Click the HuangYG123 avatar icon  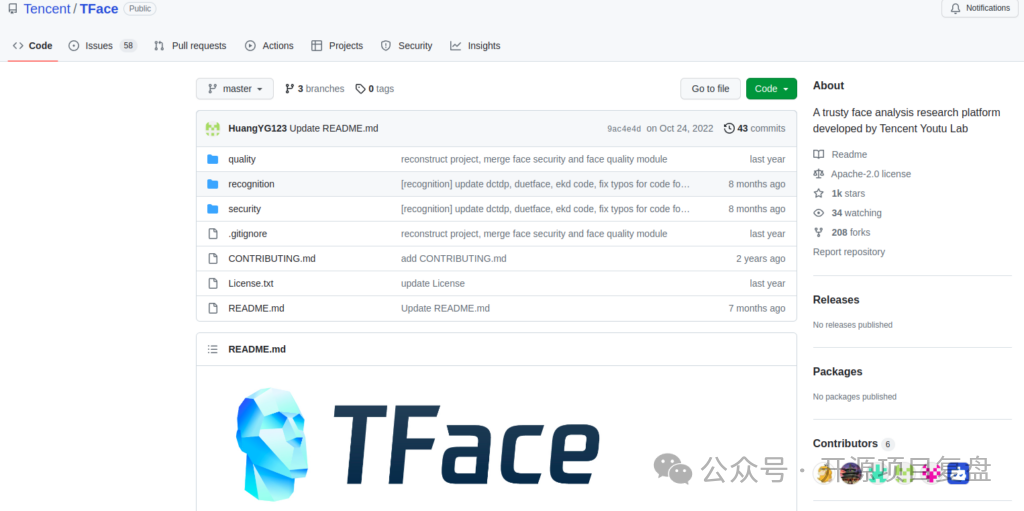tap(213, 129)
